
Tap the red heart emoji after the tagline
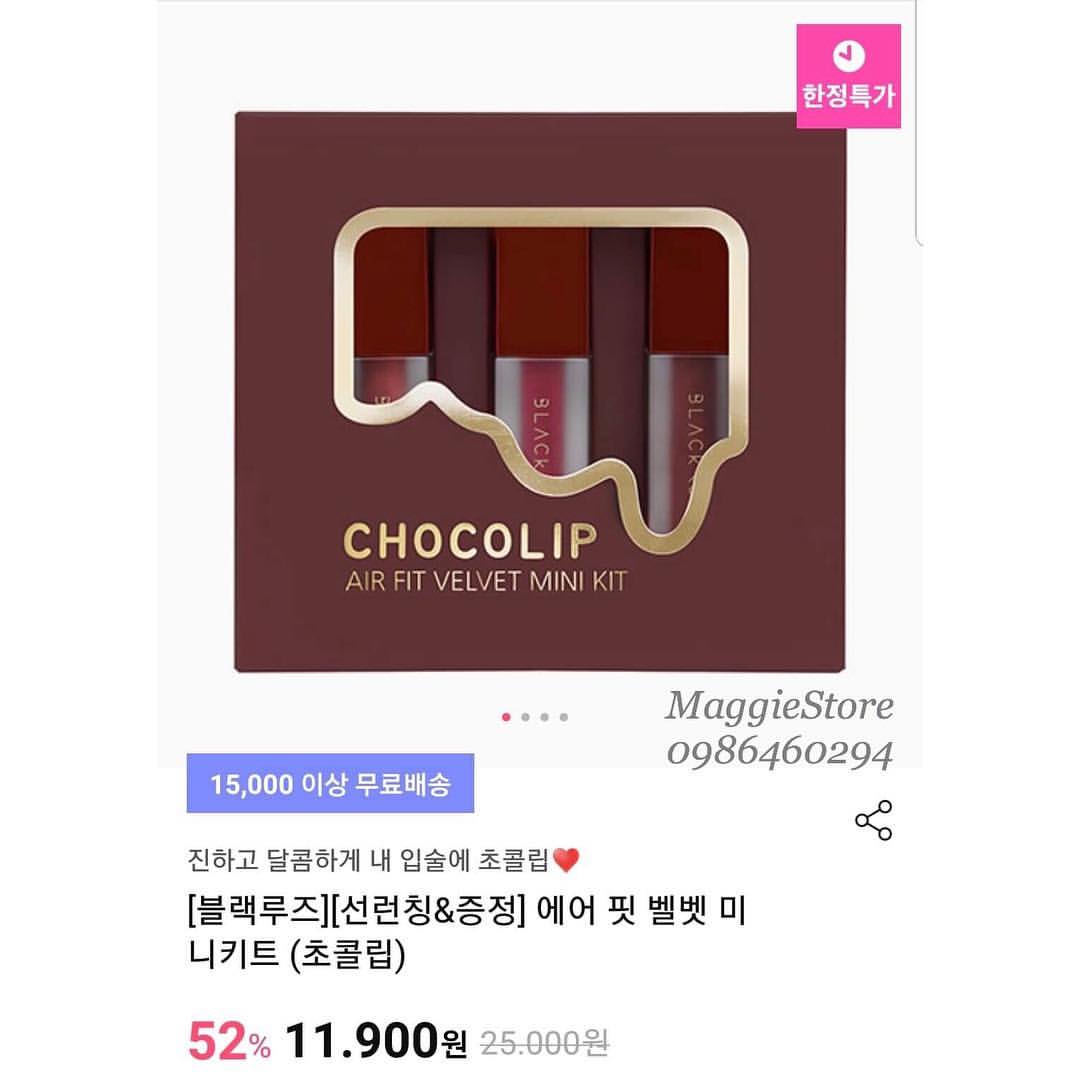566,860
